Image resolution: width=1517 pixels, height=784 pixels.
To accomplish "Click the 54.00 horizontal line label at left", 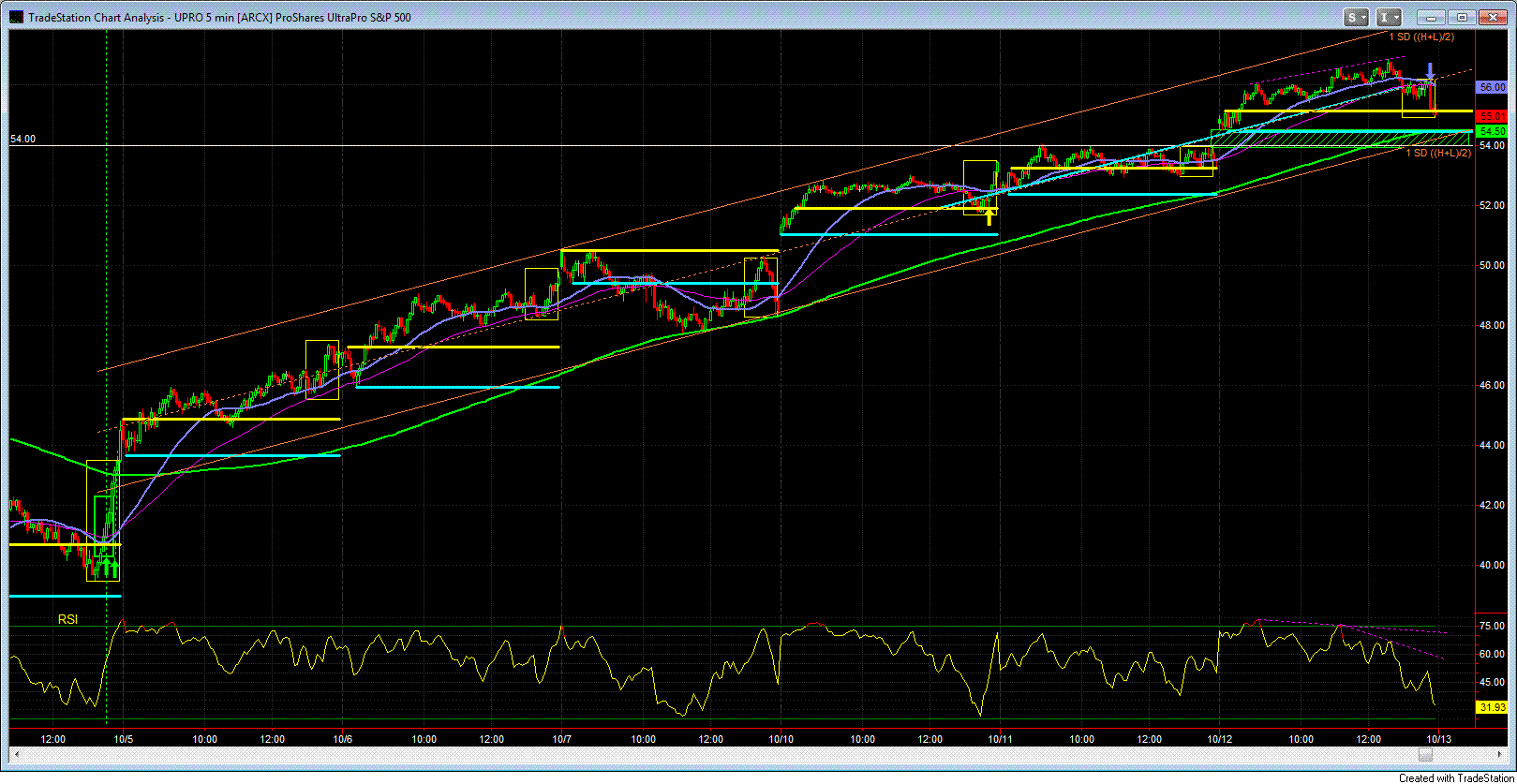I will coord(22,139).
